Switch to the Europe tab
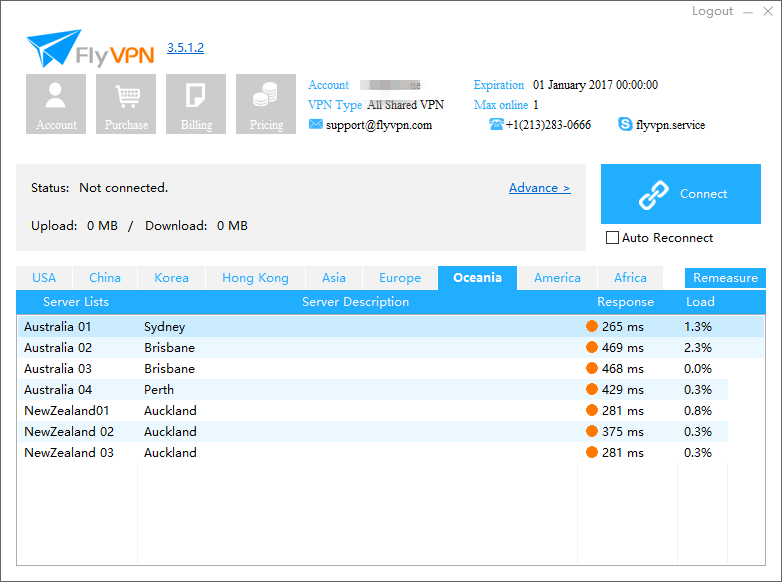The image size is (782, 582). (400, 278)
